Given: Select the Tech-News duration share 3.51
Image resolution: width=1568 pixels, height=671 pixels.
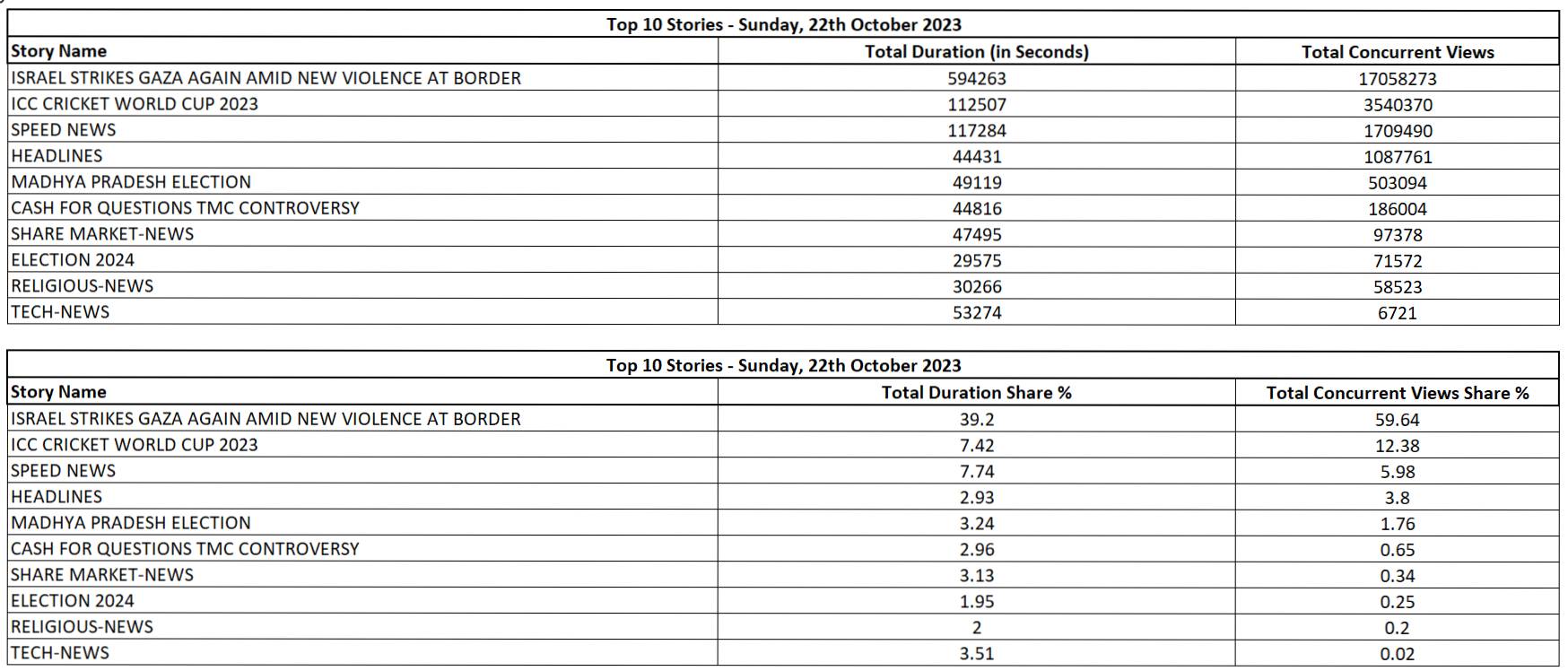Looking at the screenshot, I should (x=976, y=654).
